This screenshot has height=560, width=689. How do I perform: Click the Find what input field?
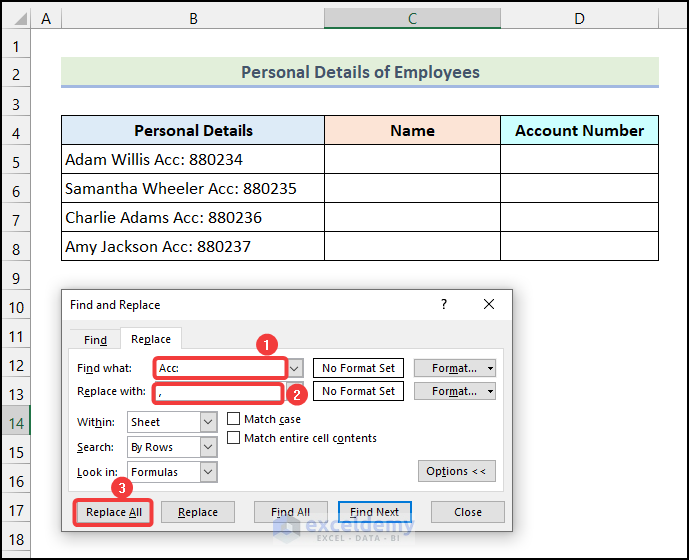click(221, 368)
